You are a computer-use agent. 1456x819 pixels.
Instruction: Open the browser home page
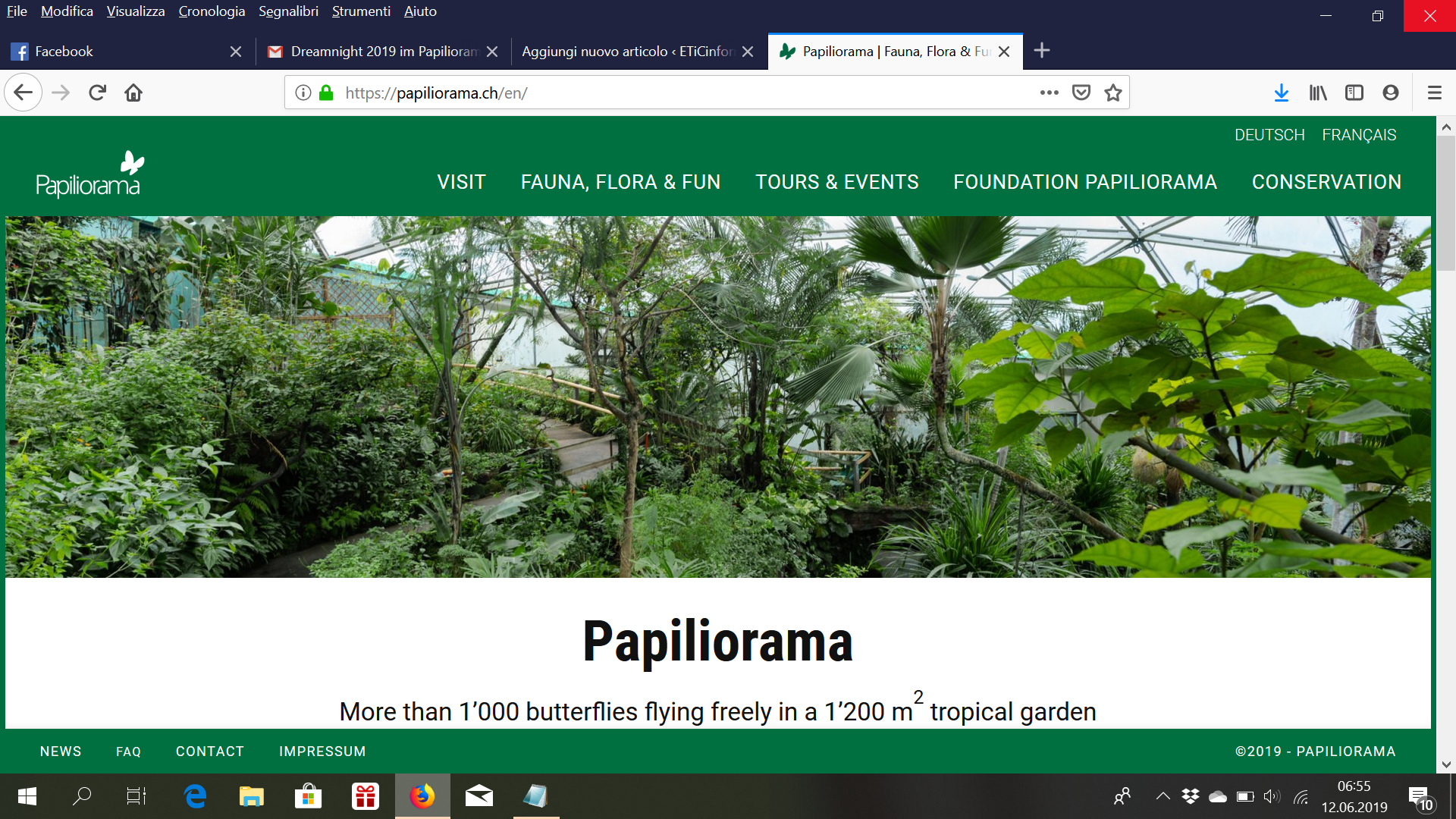pyautogui.click(x=133, y=93)
